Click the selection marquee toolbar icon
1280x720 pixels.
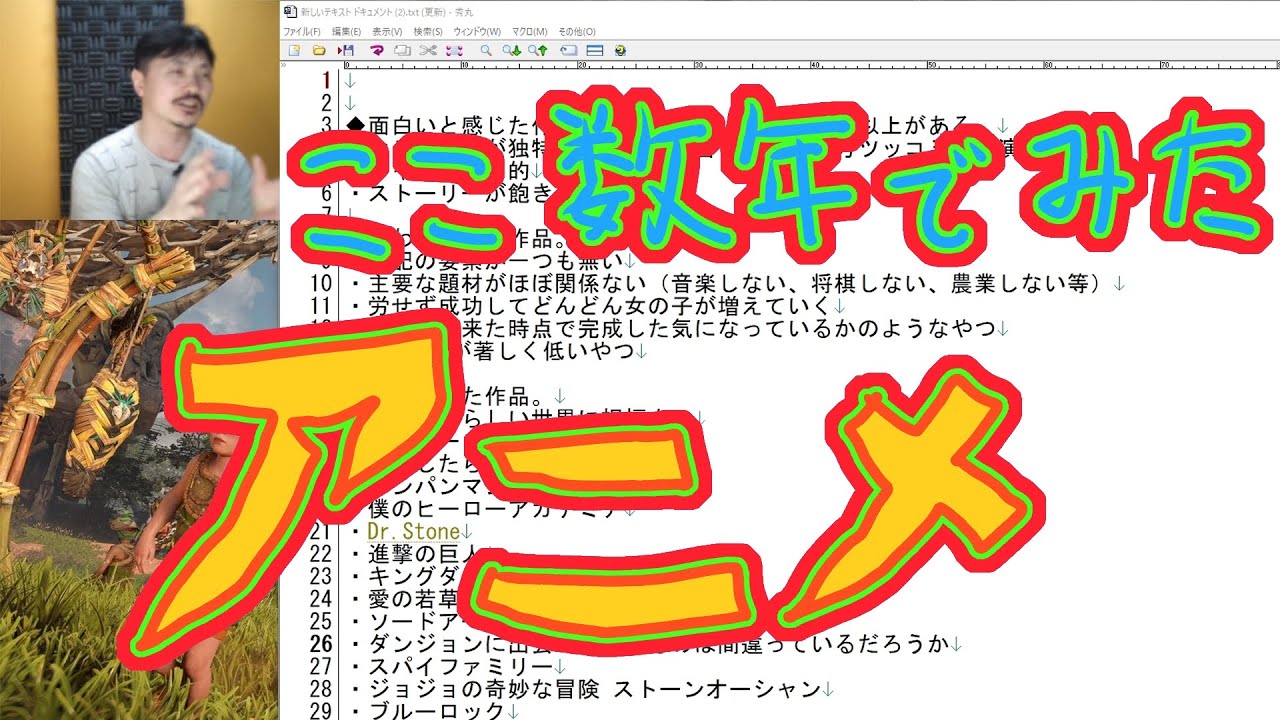(x=454, y=50)
